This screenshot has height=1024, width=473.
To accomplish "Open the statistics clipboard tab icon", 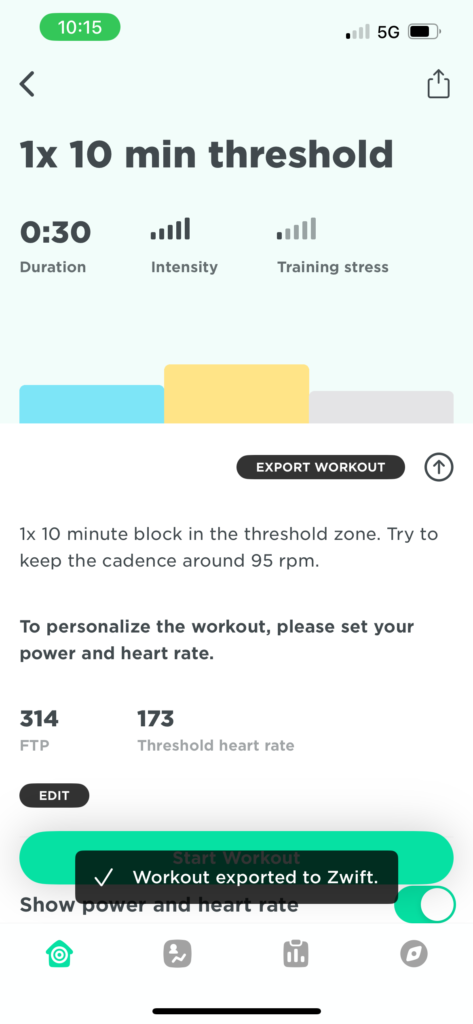I will point(295,953).
